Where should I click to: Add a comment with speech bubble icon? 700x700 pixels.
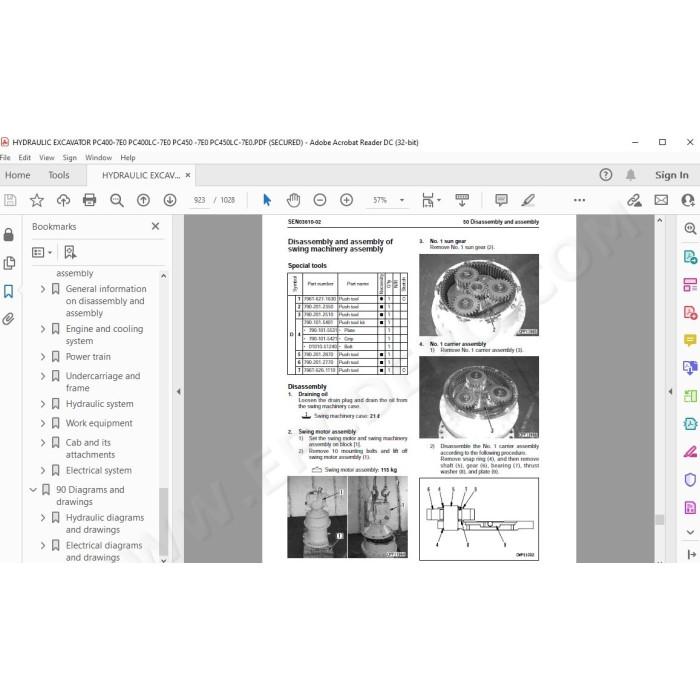[x=501, y=200]
